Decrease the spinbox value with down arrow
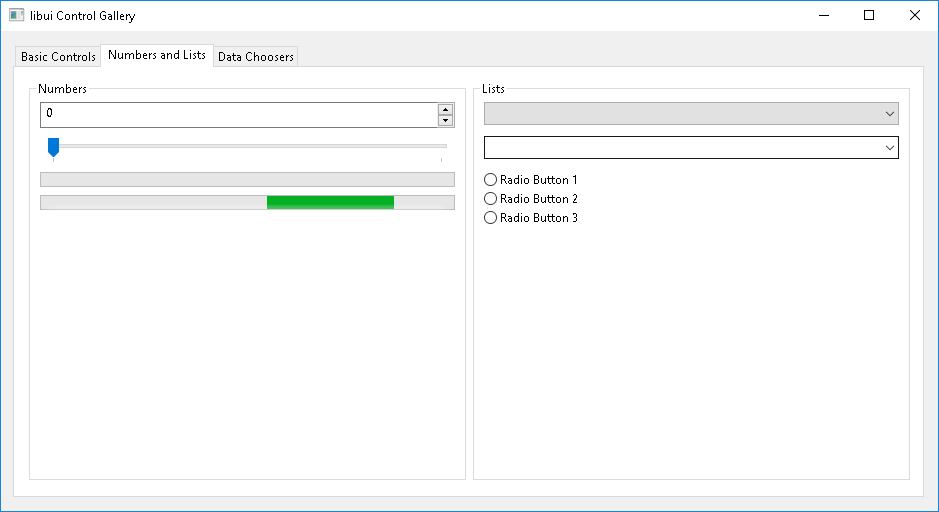The width and height of the screenshot is (939, 512). coord(445,120)
